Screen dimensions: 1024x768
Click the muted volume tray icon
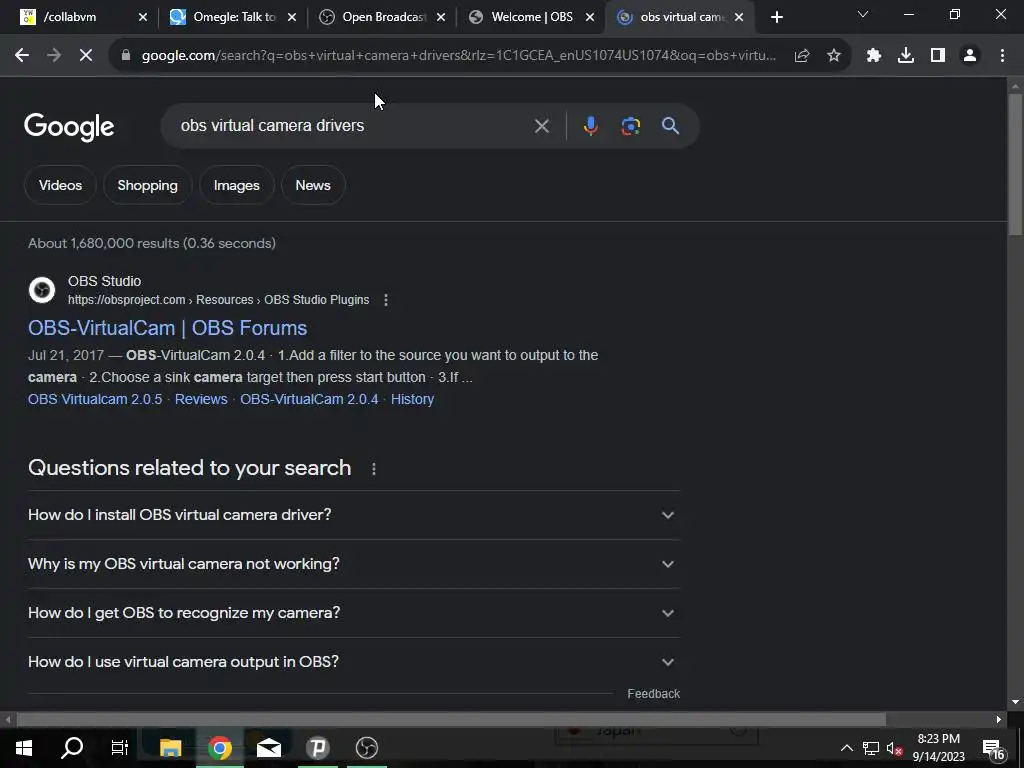(x=895, y=748)
